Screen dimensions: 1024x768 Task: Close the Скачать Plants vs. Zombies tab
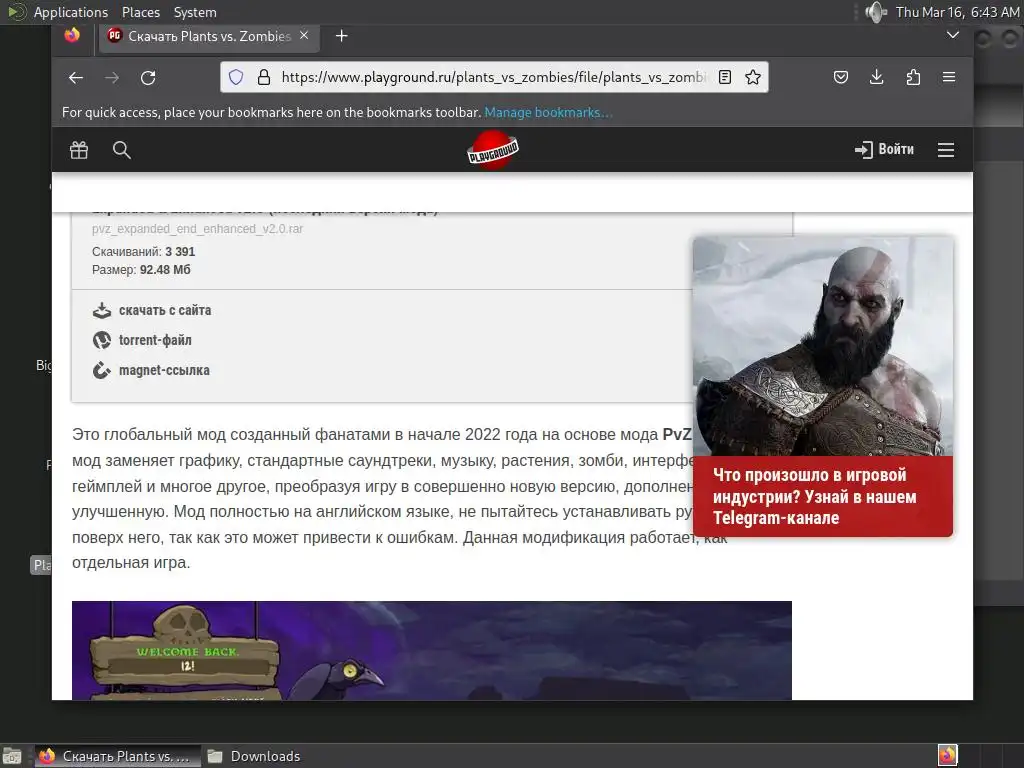click(304, 35)
